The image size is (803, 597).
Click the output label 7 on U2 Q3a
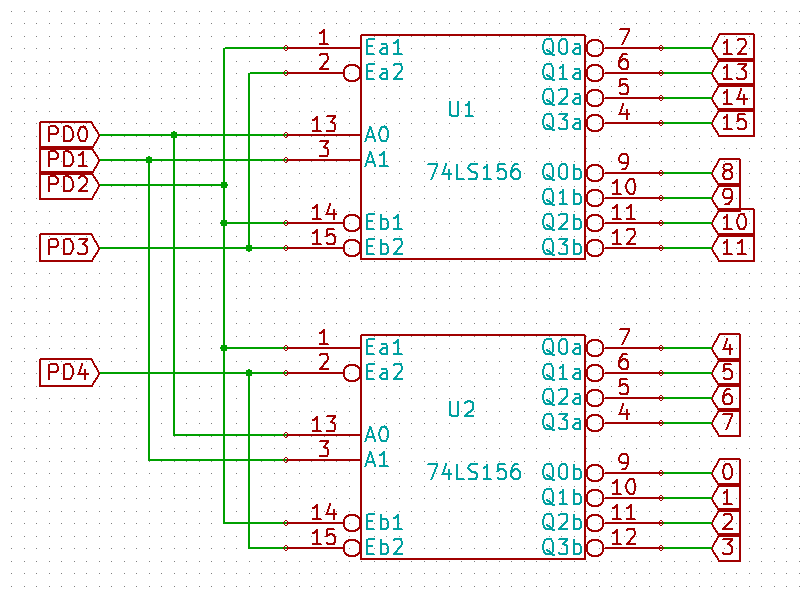[727, 422]
